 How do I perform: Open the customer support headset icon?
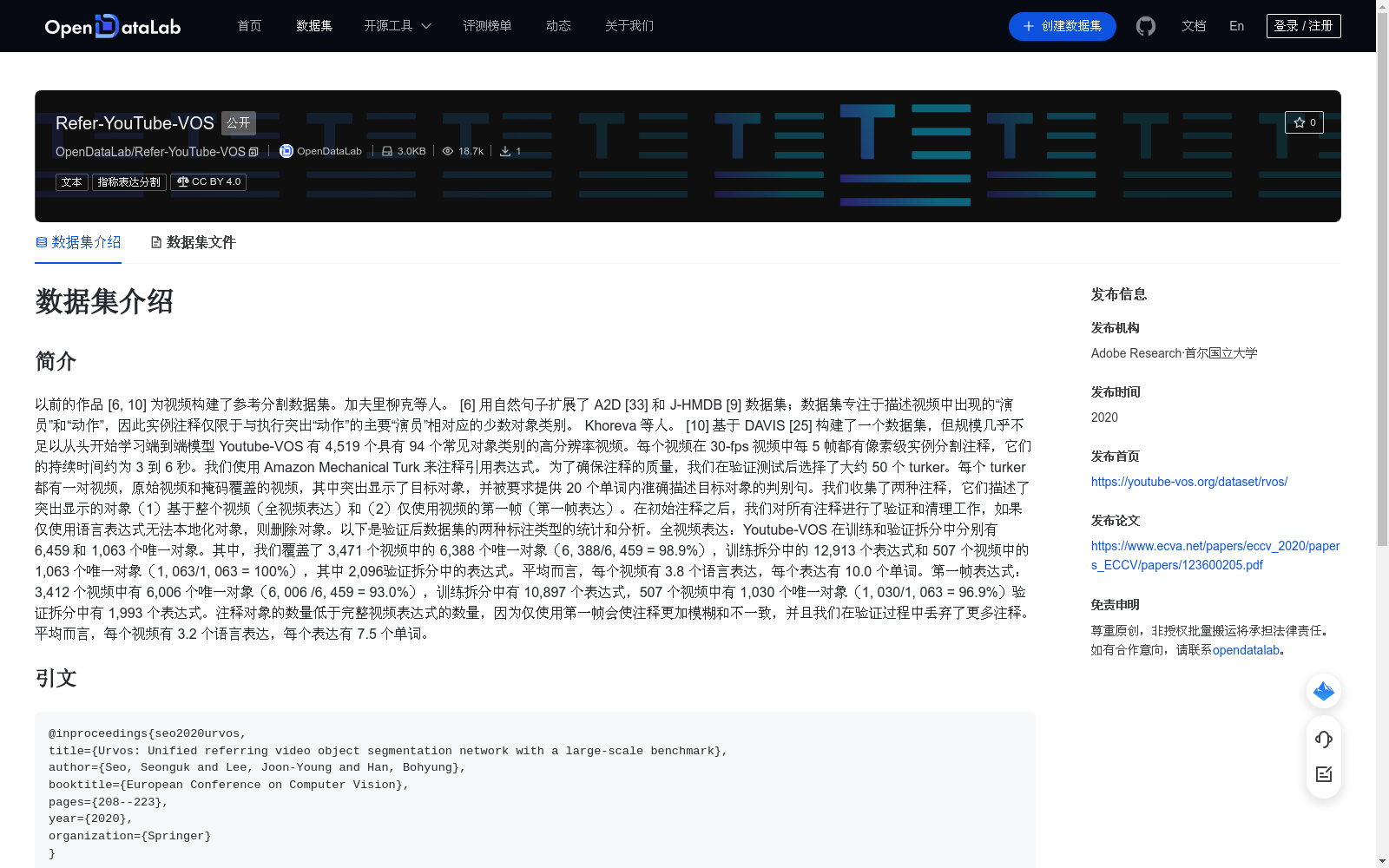[x=1324, y=739]
